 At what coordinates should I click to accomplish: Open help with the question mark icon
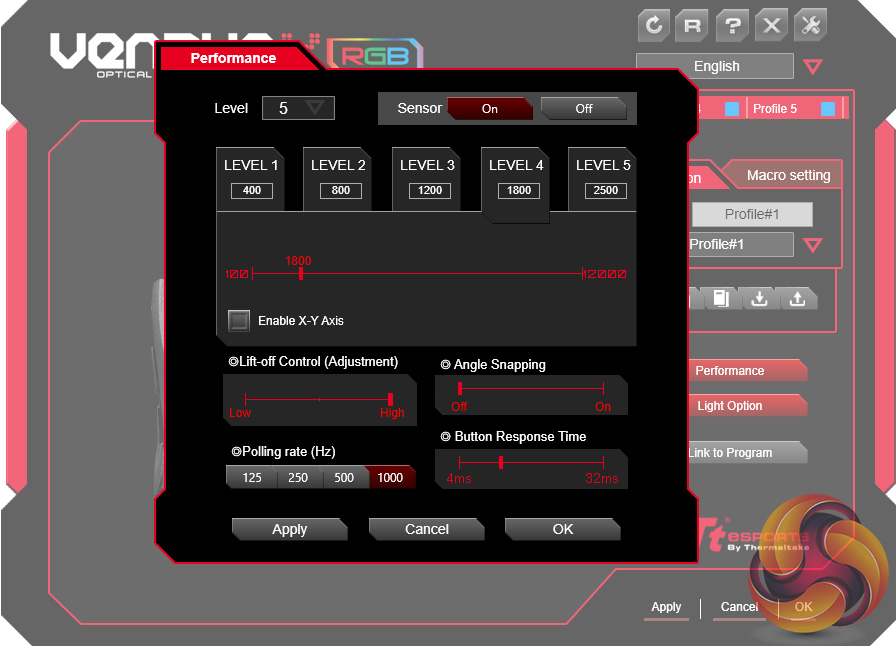tap(733, 25)
